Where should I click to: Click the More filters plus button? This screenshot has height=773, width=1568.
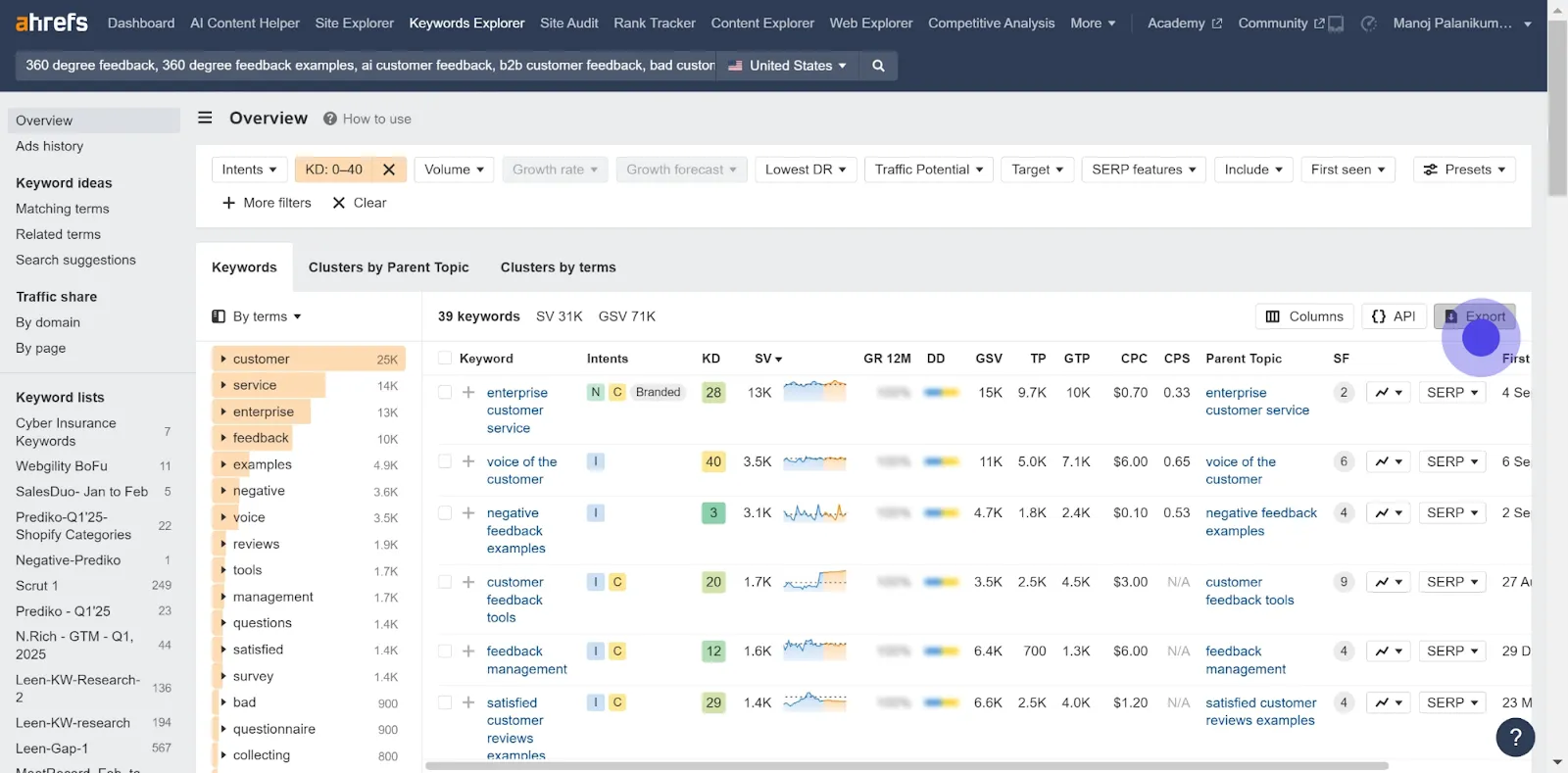pos(267,203)
